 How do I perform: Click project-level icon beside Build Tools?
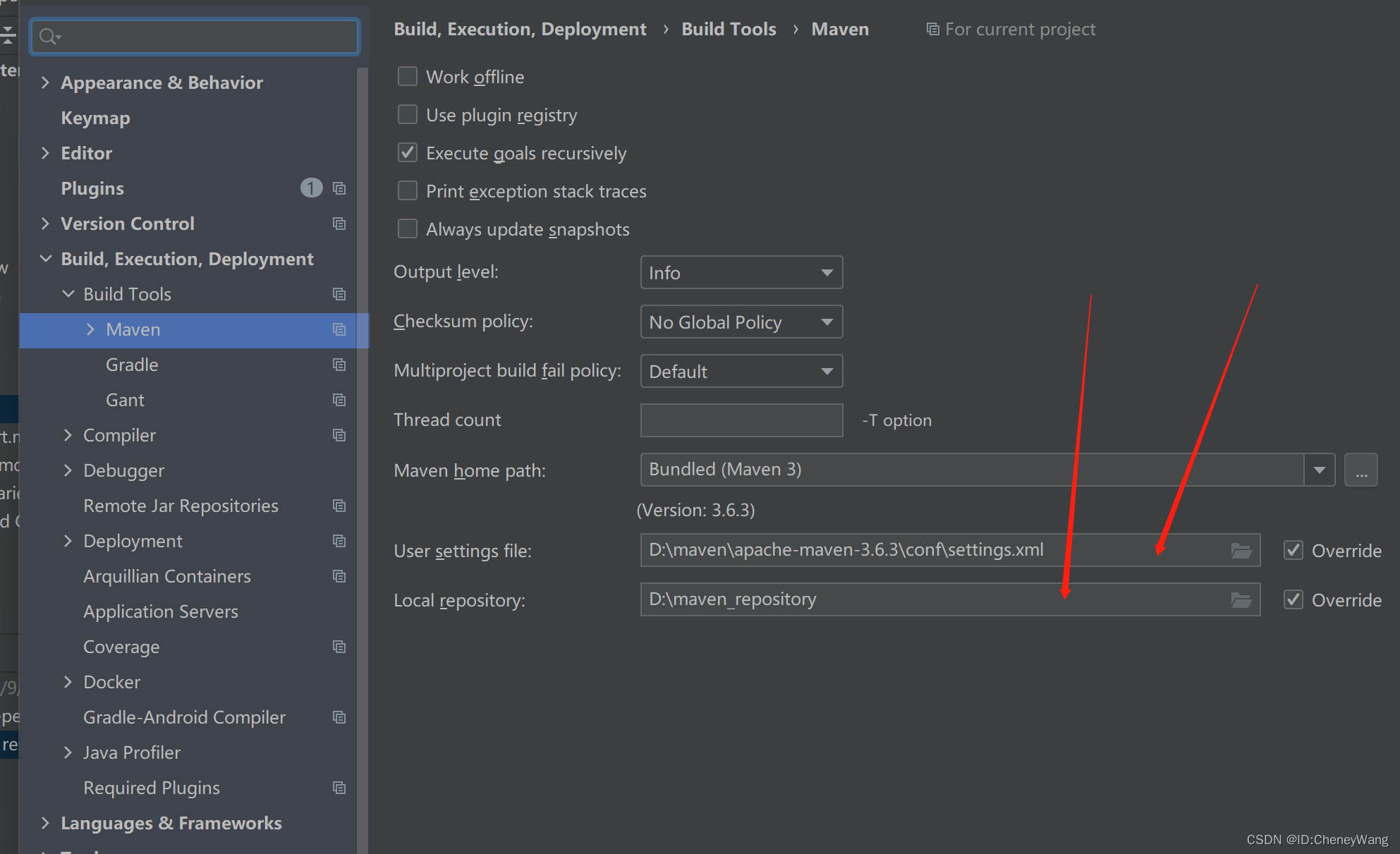coord(339,294)
